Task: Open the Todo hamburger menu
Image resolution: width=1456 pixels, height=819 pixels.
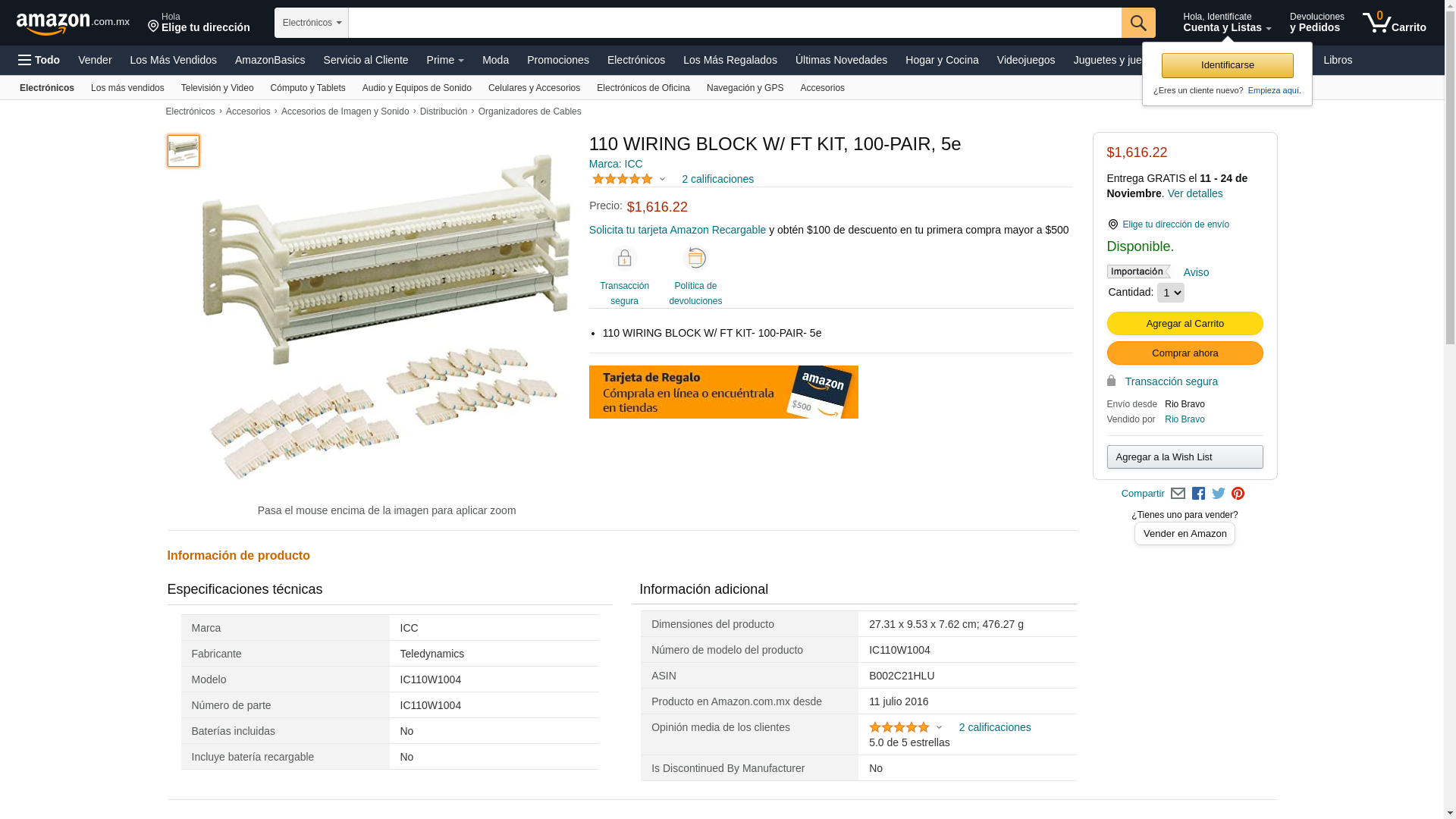Action: coord(39,60)
